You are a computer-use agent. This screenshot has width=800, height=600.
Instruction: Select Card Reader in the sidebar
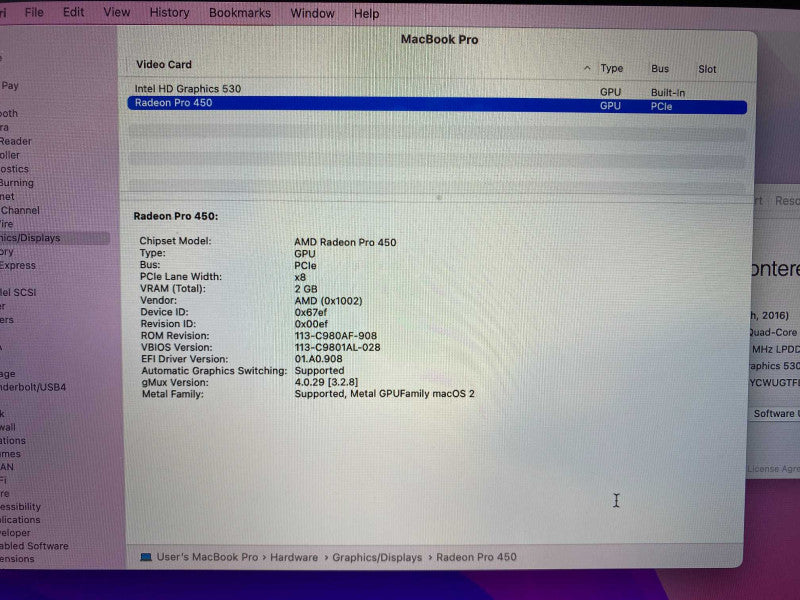click(x=16, y=141)
